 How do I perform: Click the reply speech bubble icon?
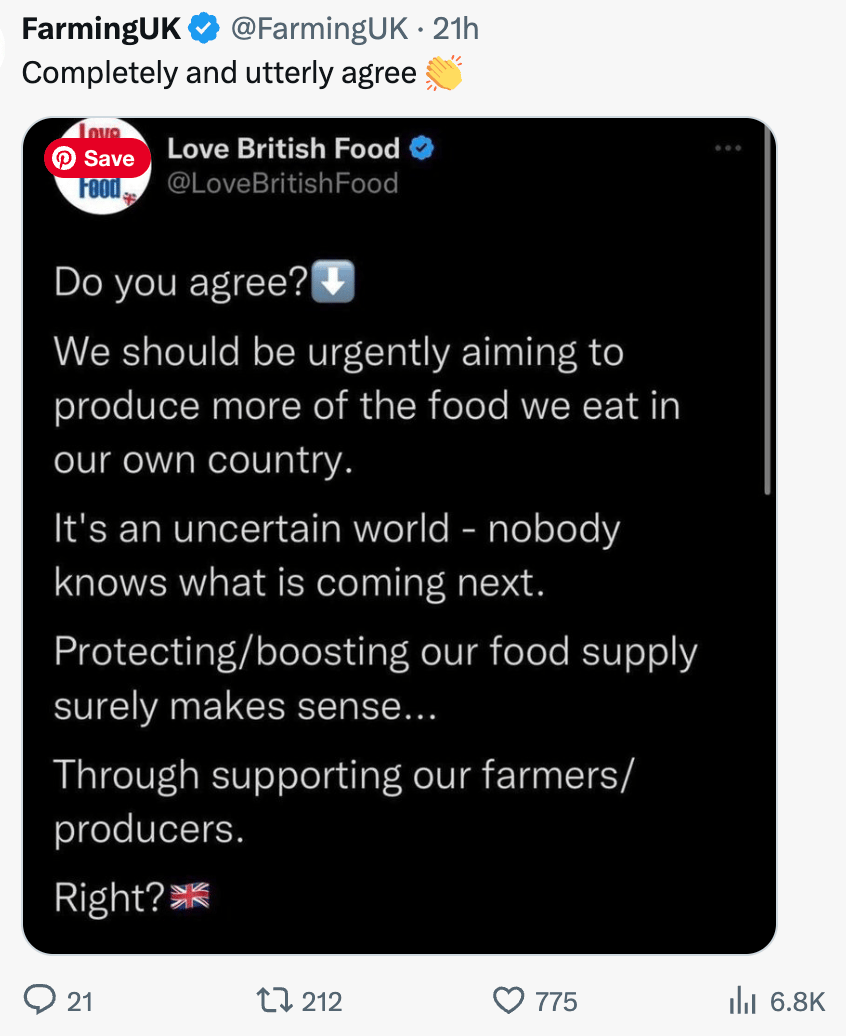tap(41, 1000)
